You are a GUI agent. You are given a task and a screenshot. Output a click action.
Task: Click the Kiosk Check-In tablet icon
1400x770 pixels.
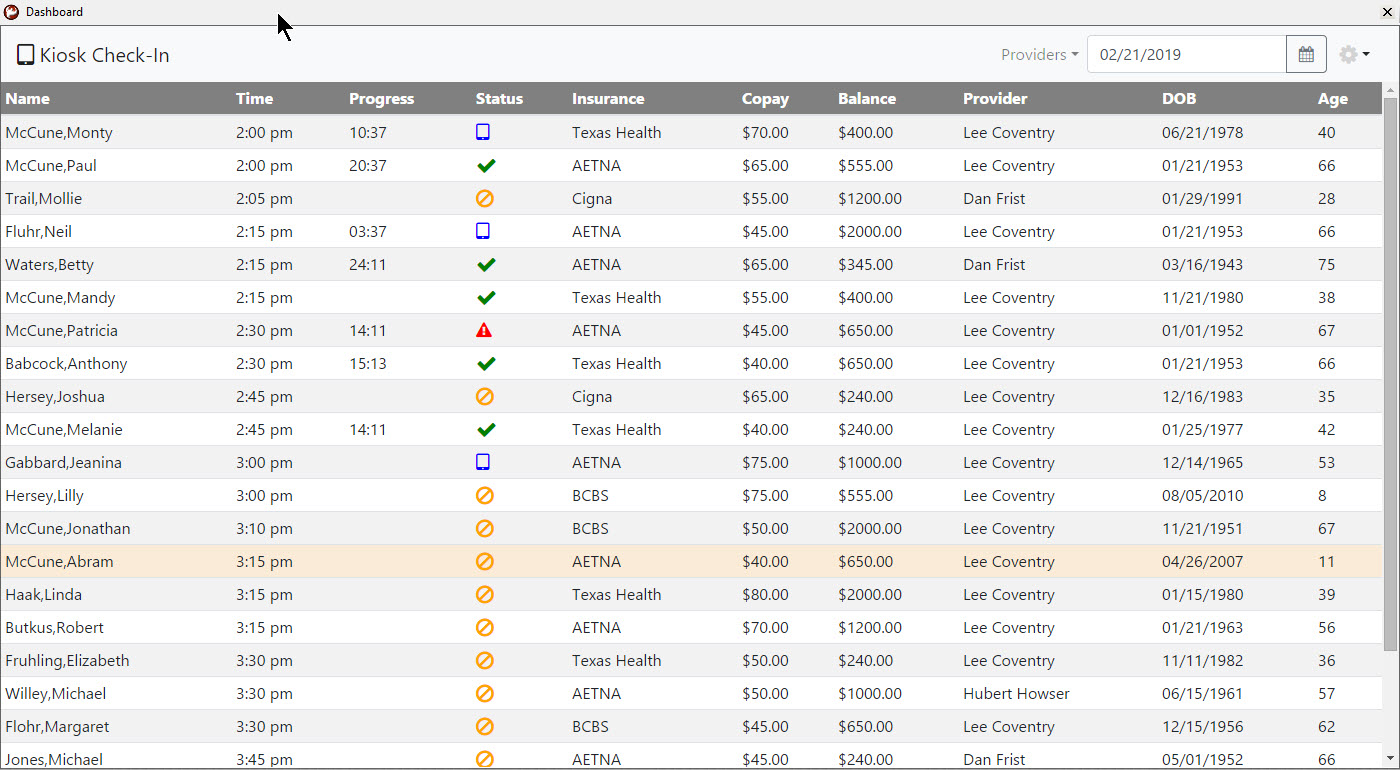click(x=26, y=55)
